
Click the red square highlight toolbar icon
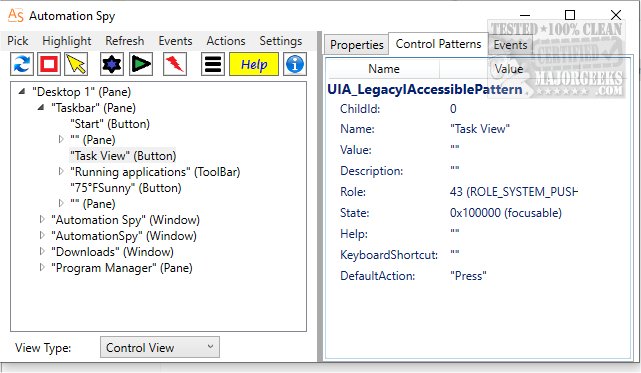[49, 64]
